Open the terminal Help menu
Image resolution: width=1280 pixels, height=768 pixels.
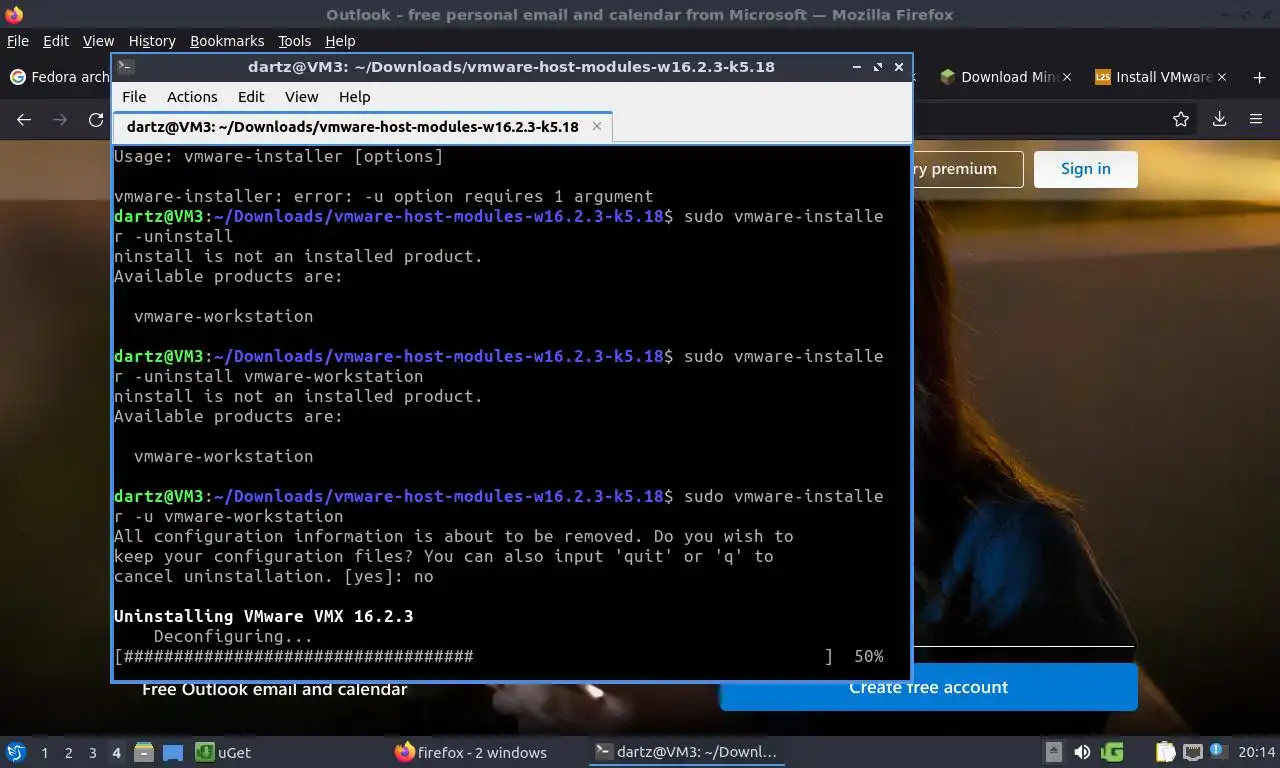click(354, 97)
